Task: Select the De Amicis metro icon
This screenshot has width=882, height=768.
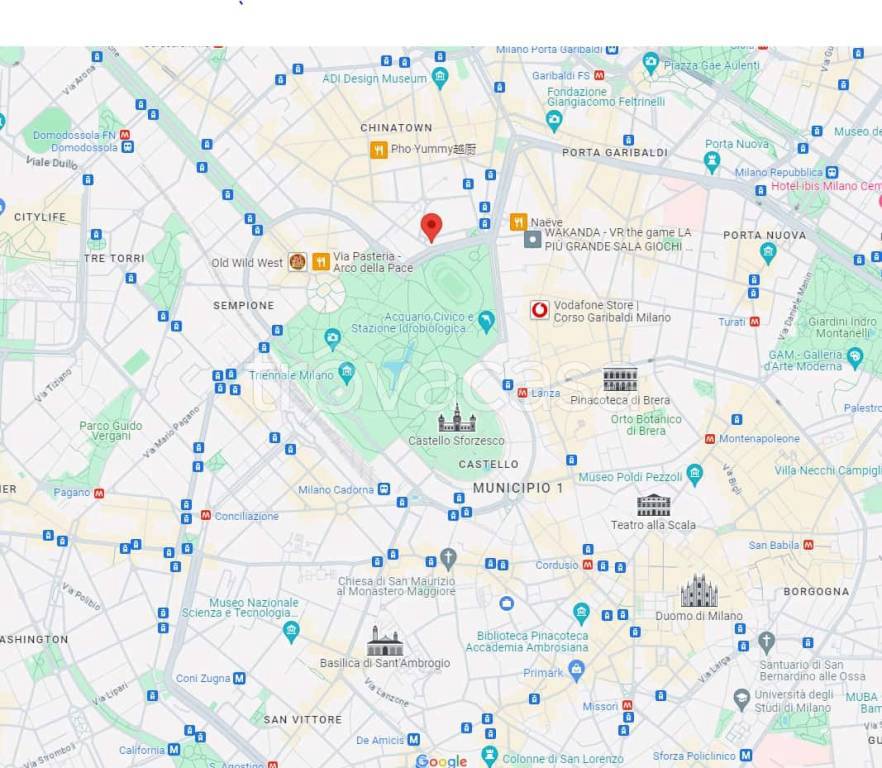Action: click(x=413, y=739)
